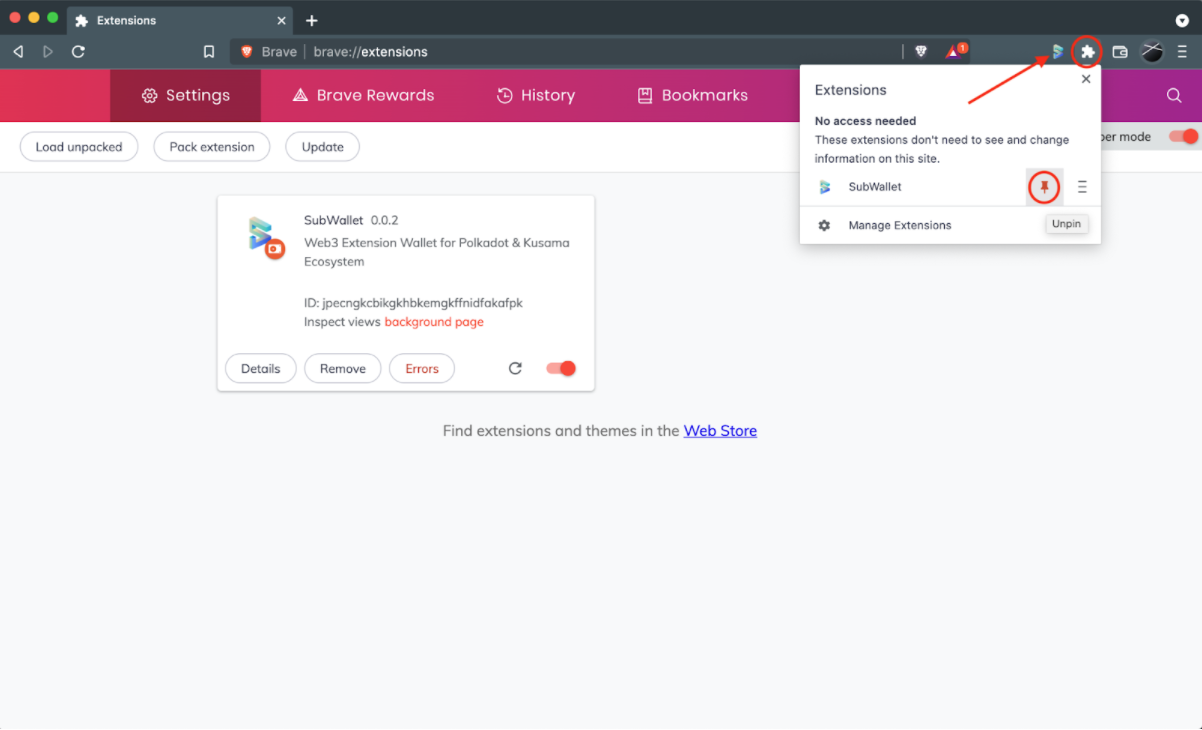Disable the SubWallet extension toggle
The height and width of the screenshot is (730, 1202).
561,368
